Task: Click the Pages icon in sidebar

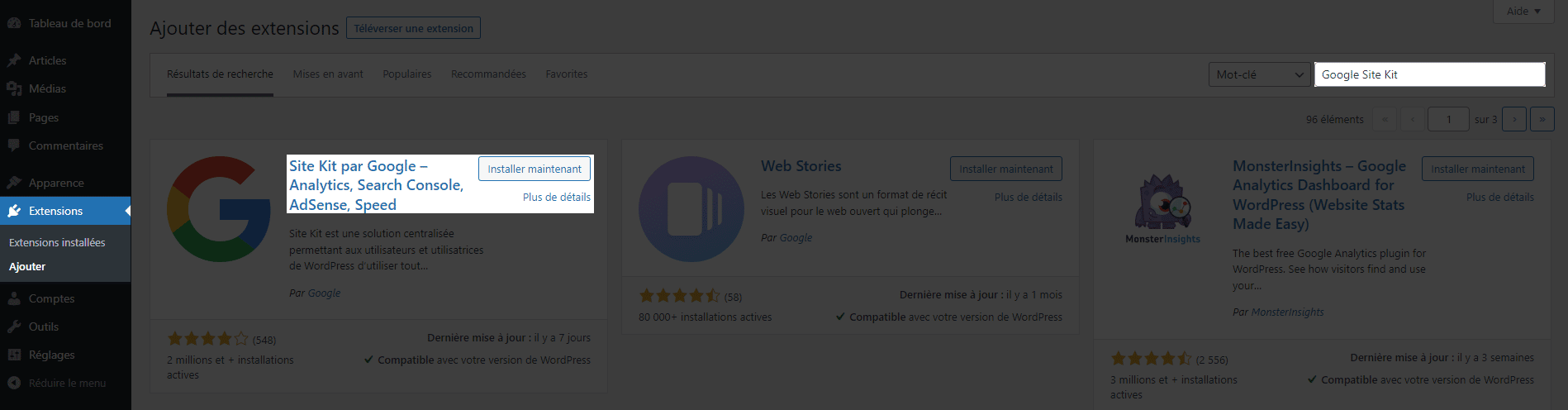Action: tap(14, 117)
